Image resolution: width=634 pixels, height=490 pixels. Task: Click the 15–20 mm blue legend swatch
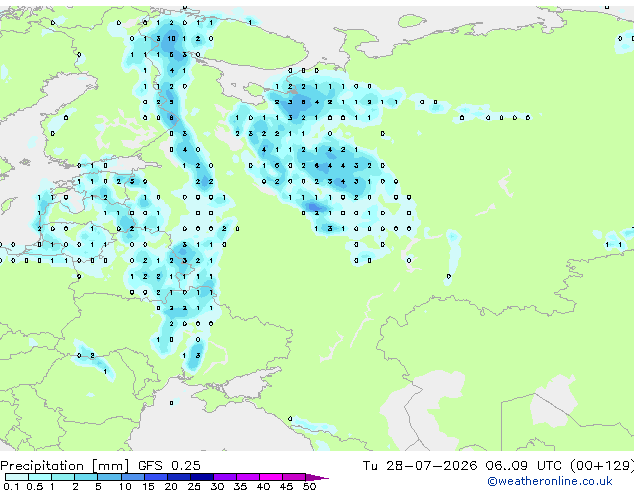pos(155,477)
